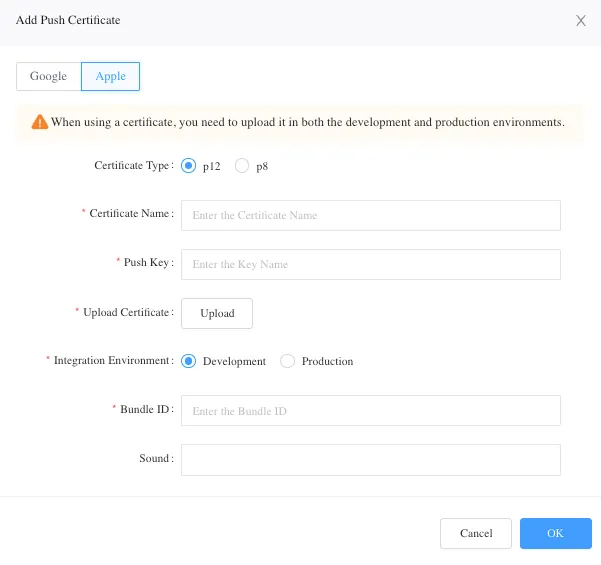This screenshot has height=565, width=601.
Task: Click the Add Push Certificate title
Action: click(x=68, y=20)
